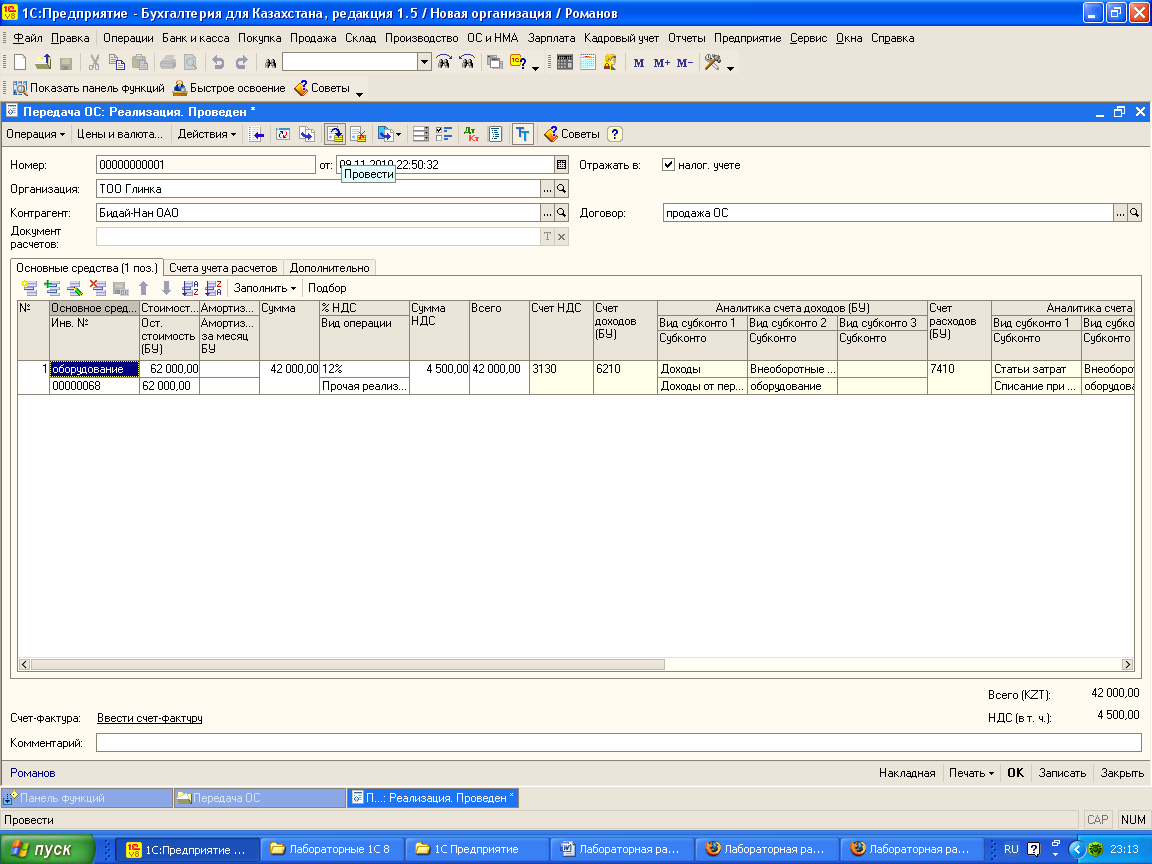Open the calculator icon in main toolbar
1152x864 pixels.
[564, 62]
